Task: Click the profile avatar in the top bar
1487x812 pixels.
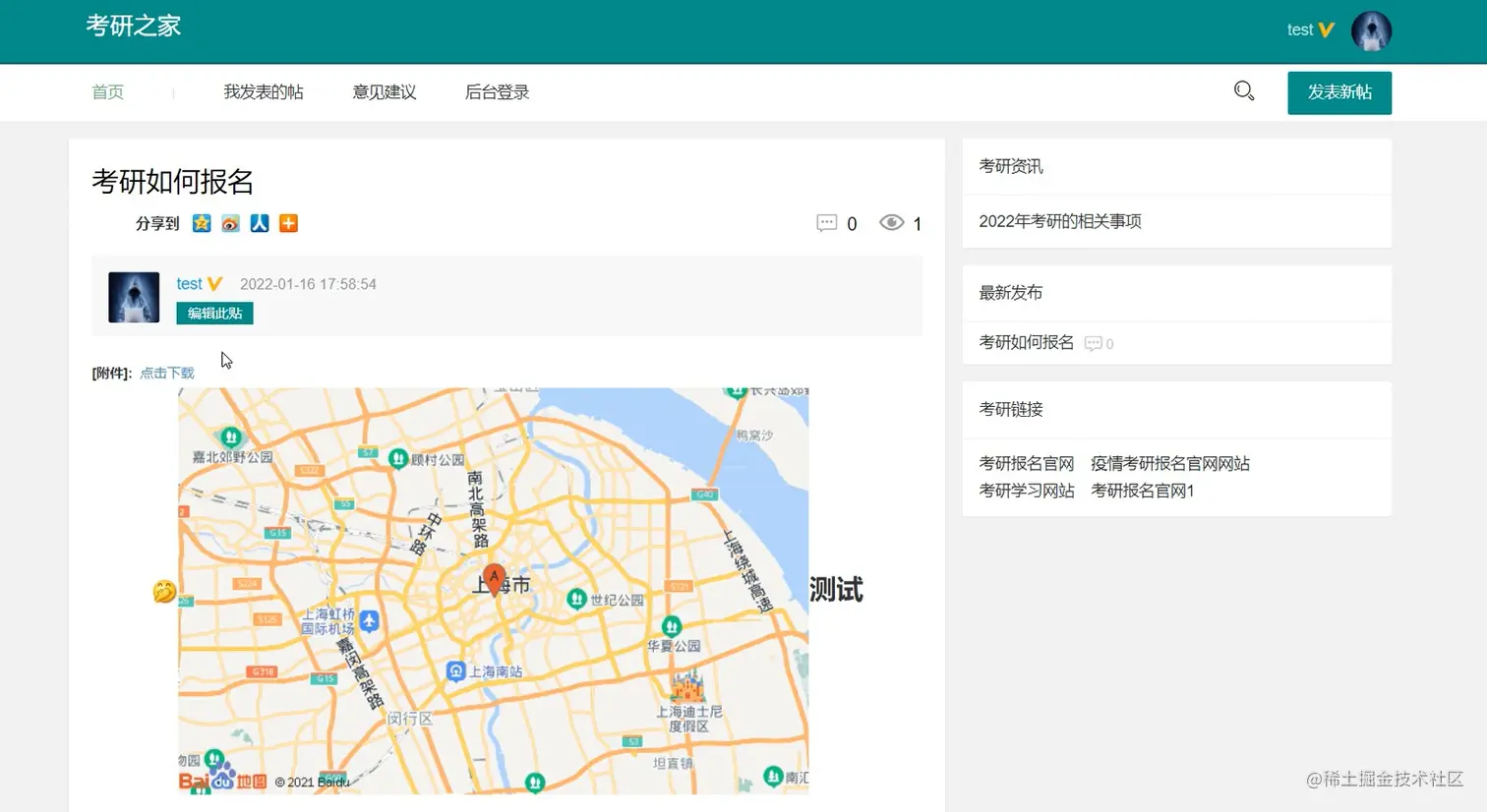Action: (x=1371, y=30)
